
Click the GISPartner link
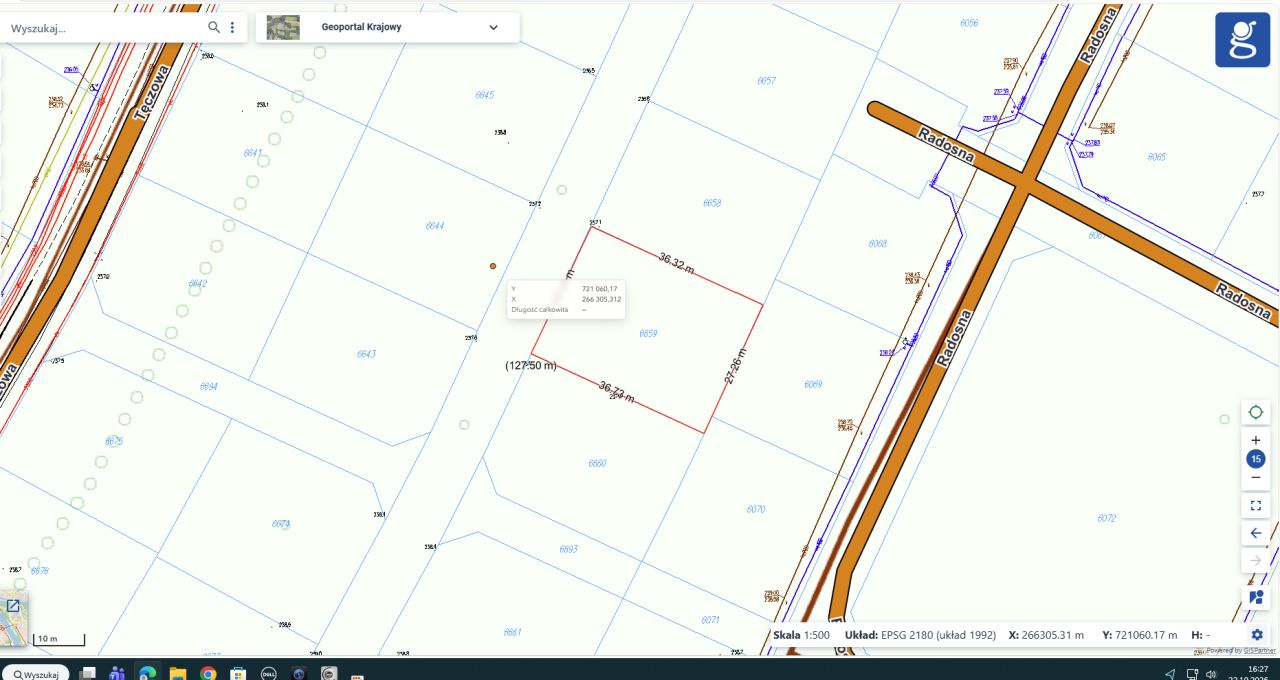1259,651
